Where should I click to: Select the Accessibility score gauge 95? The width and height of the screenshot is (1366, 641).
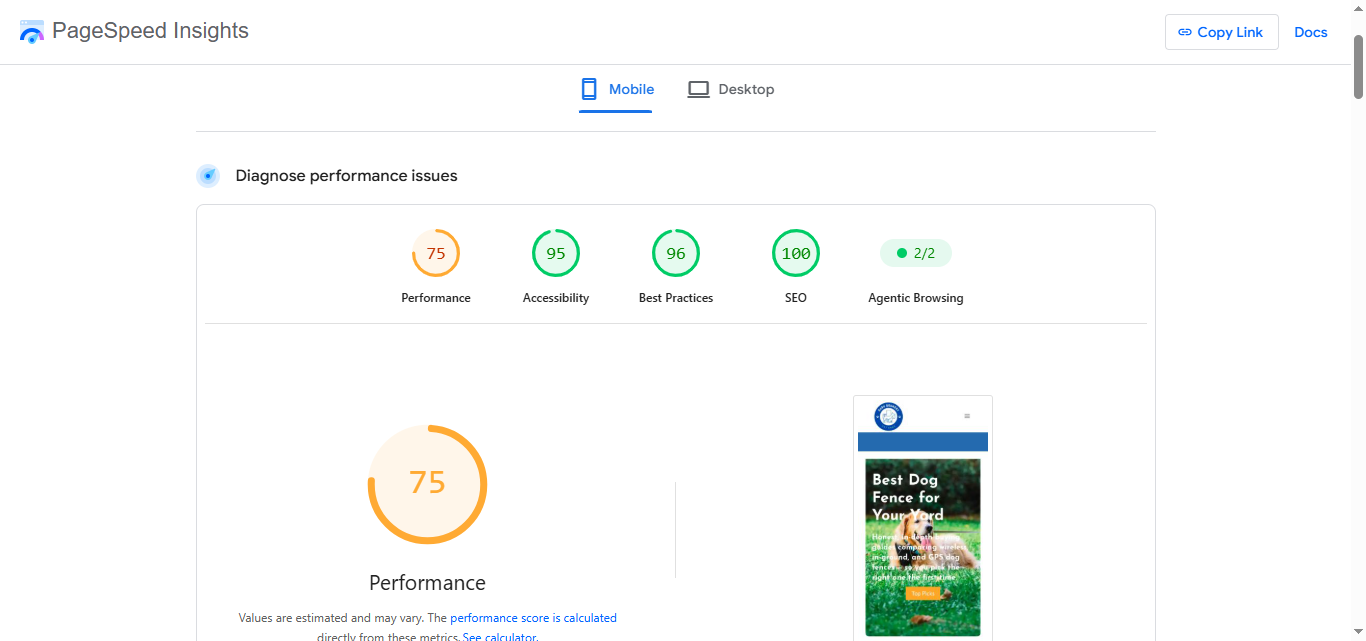556,253
